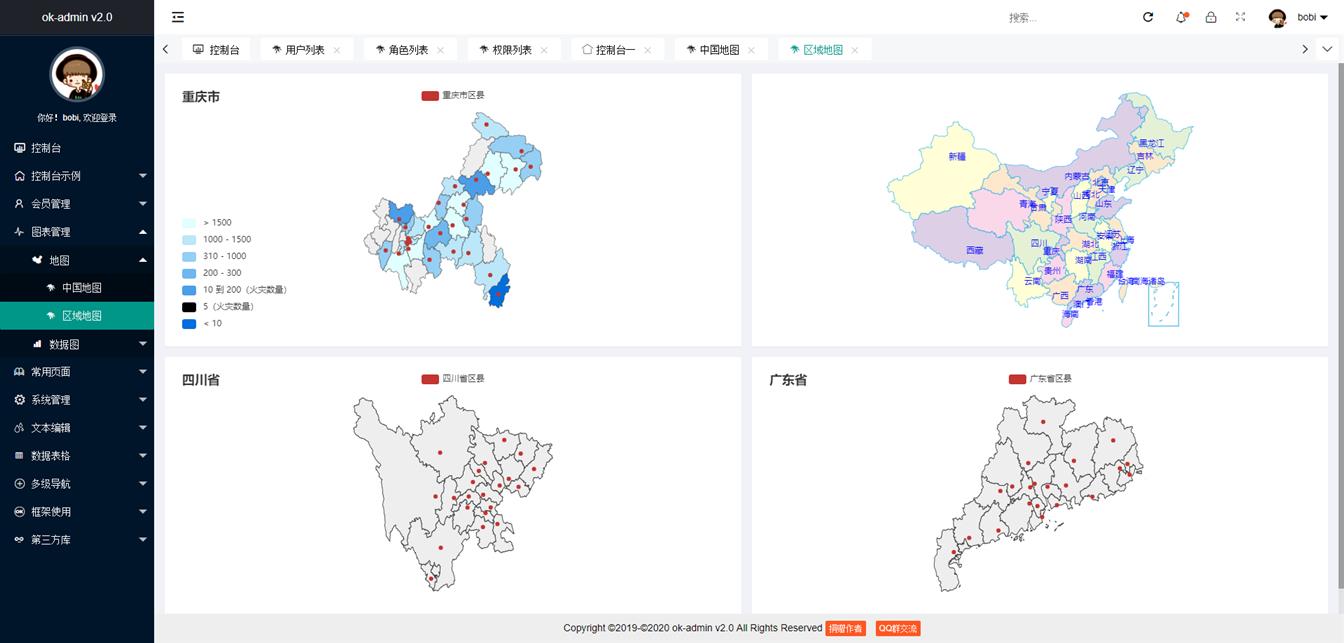Toggle fullscreen with the expand icon
The image size is (1344, 643).
(x=1240, y=17)
